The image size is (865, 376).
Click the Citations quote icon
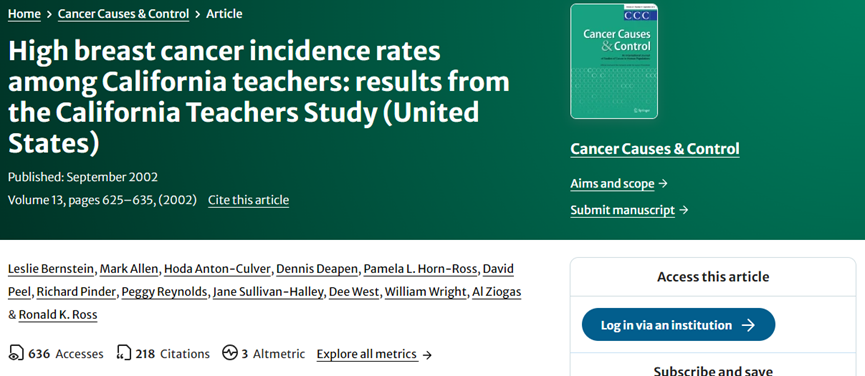[124, 353]
